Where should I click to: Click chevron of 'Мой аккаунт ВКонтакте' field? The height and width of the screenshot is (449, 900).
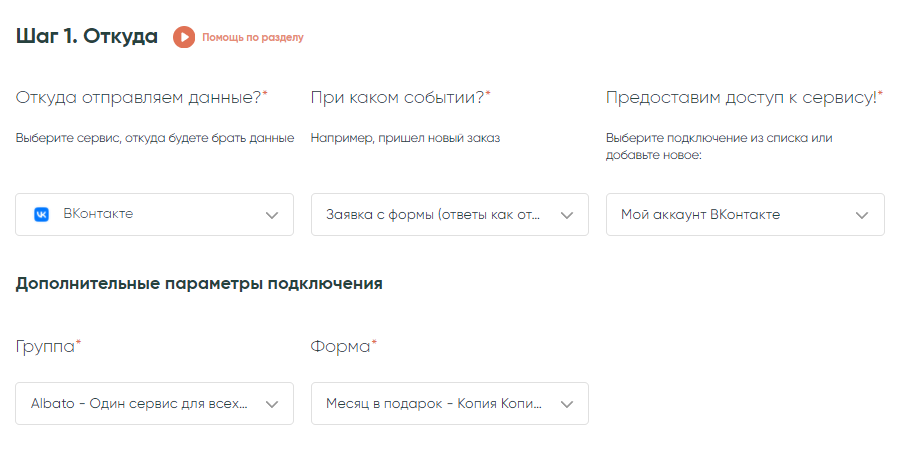tap(862, 215)
